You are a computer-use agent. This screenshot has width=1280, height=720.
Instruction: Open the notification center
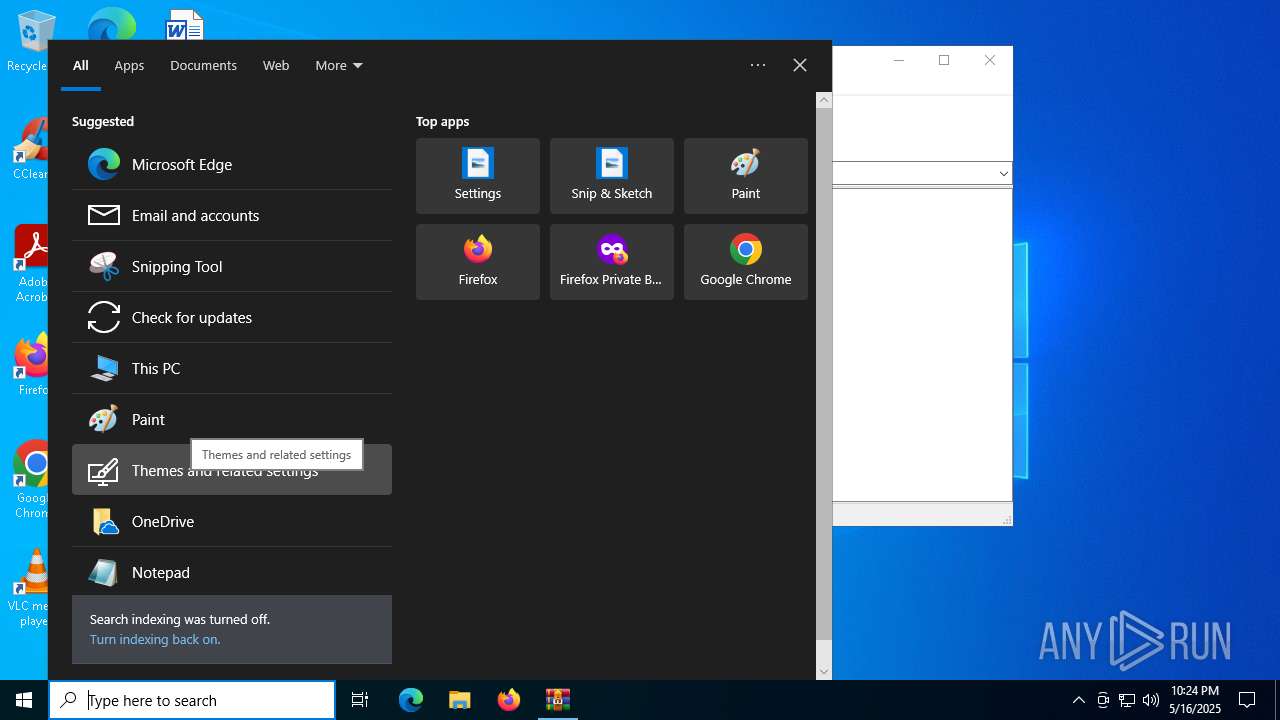tap(1247, 700)
